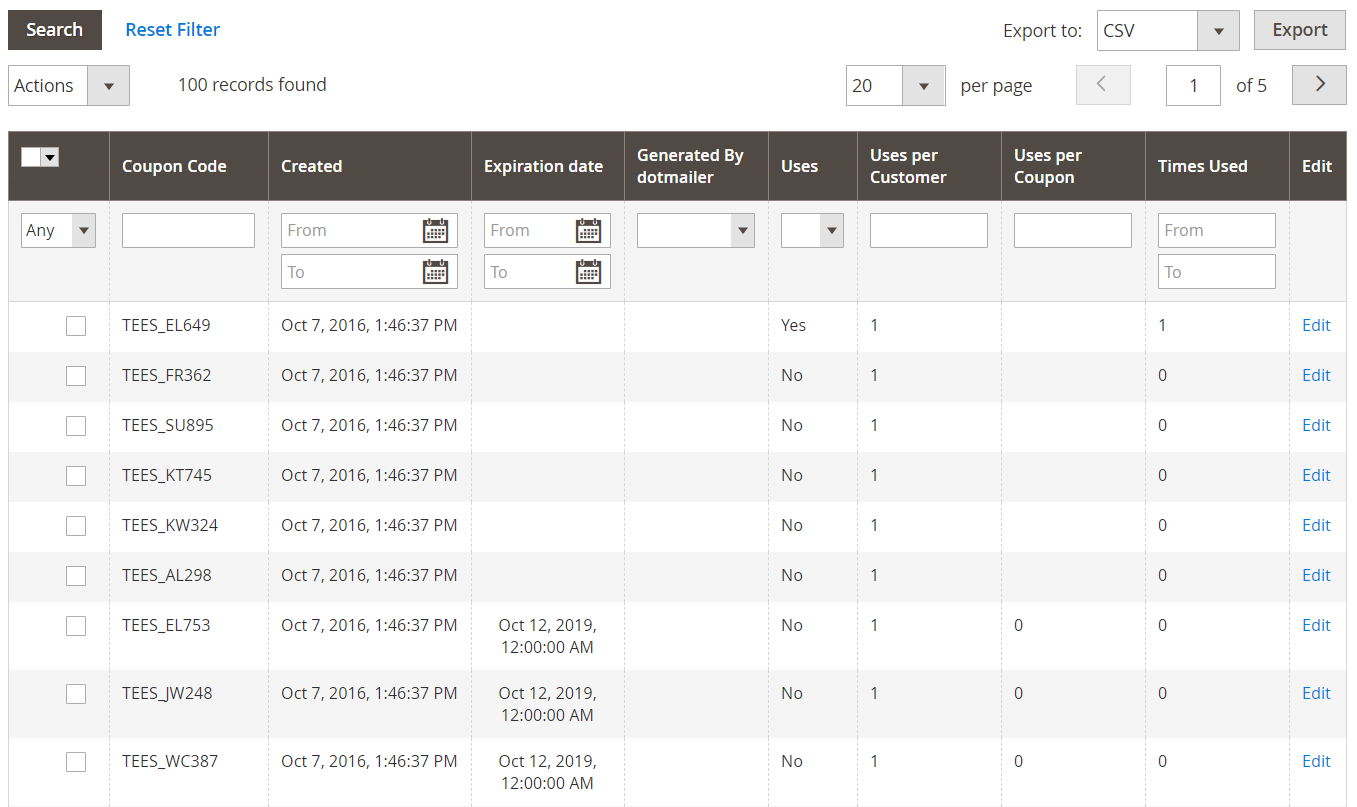Mark coupon TEES_JW248 checkbox
The width and height of the screenshot is (1357, 807).
[76, 694]
